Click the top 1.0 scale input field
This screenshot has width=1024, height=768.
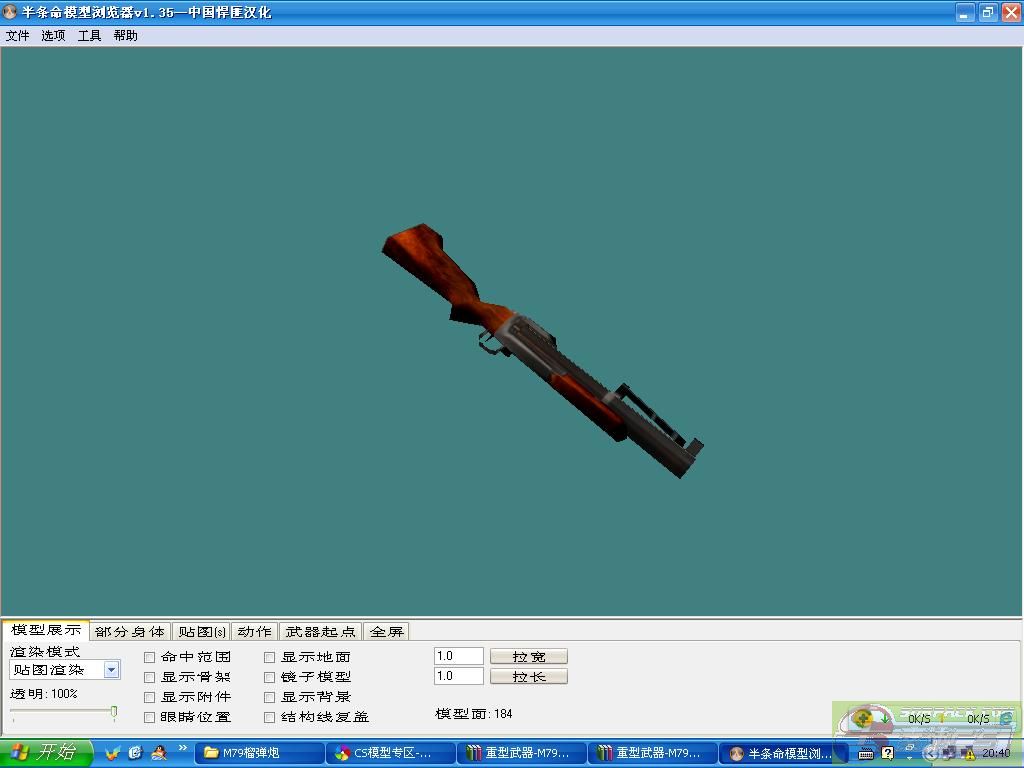pos(457,655)
